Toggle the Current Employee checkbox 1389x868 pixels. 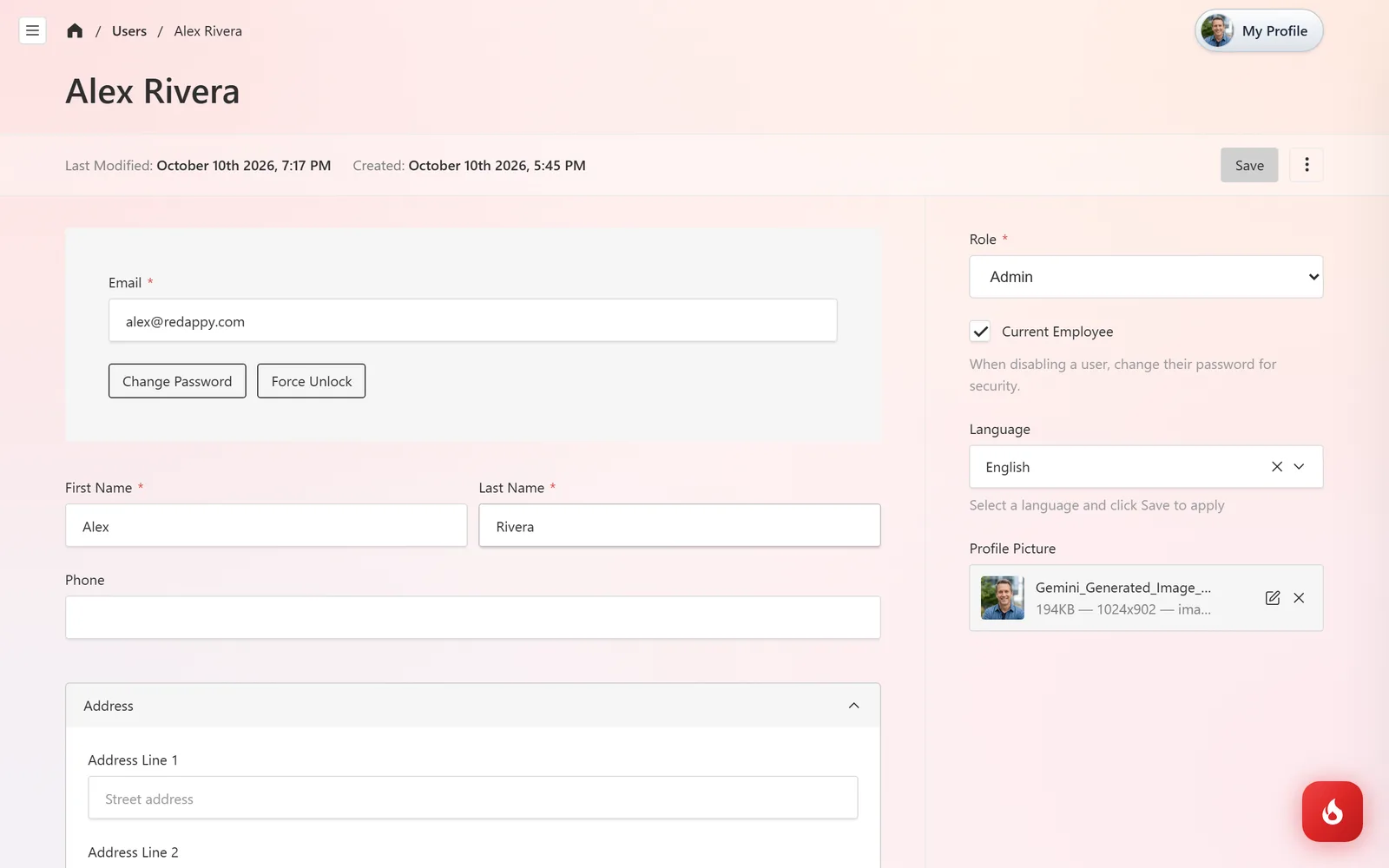[x=980, y=332]
